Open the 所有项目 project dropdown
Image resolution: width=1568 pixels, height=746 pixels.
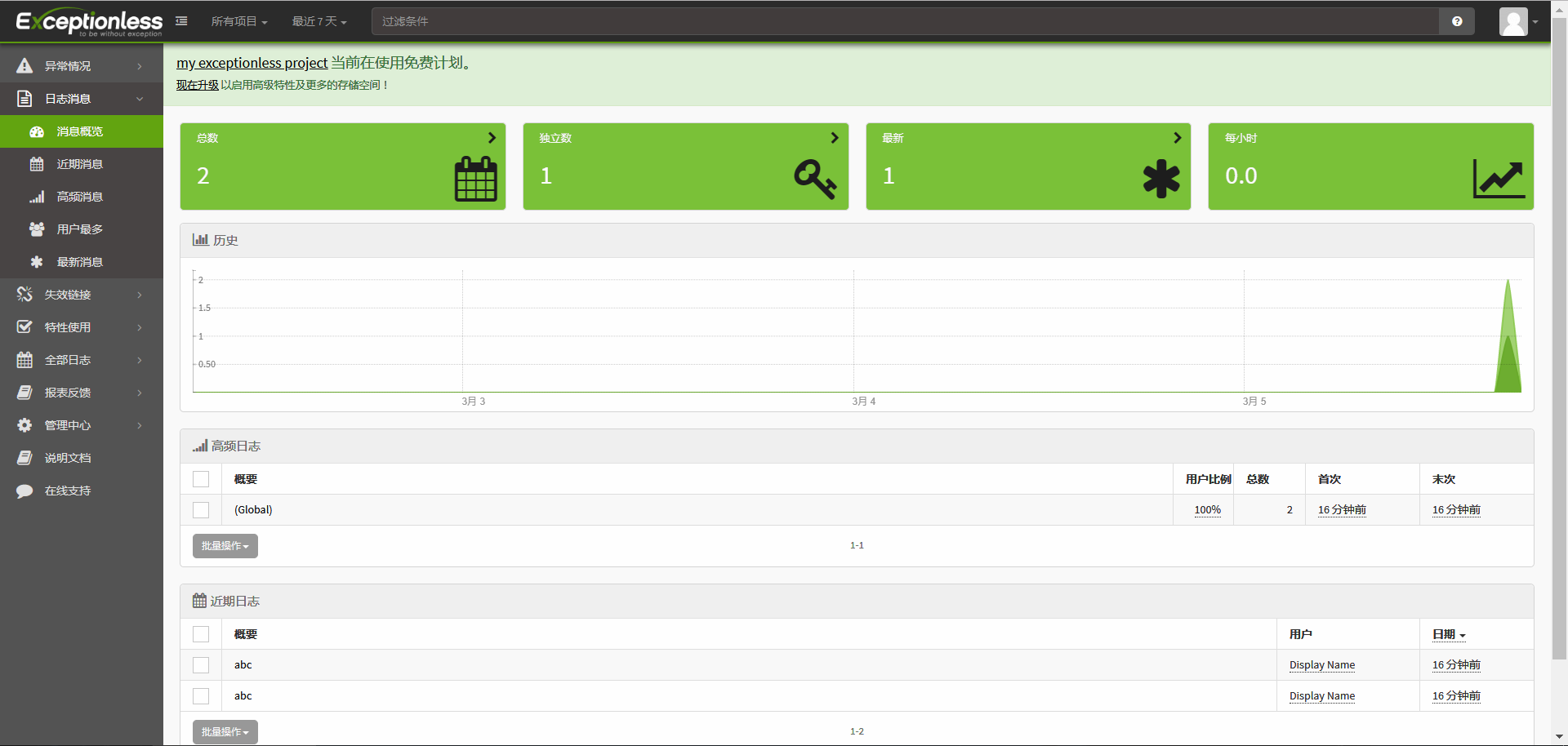point(239,21)
